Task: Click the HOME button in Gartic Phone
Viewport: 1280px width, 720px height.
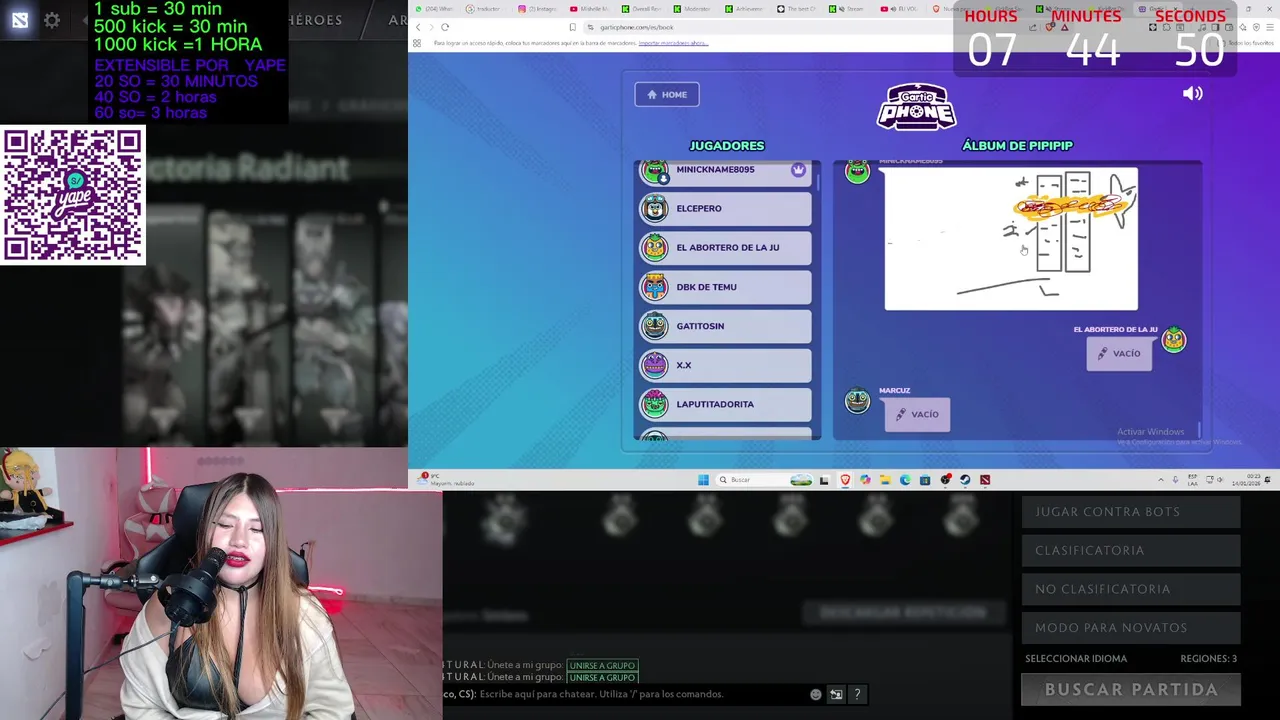Action: point(667,94)
